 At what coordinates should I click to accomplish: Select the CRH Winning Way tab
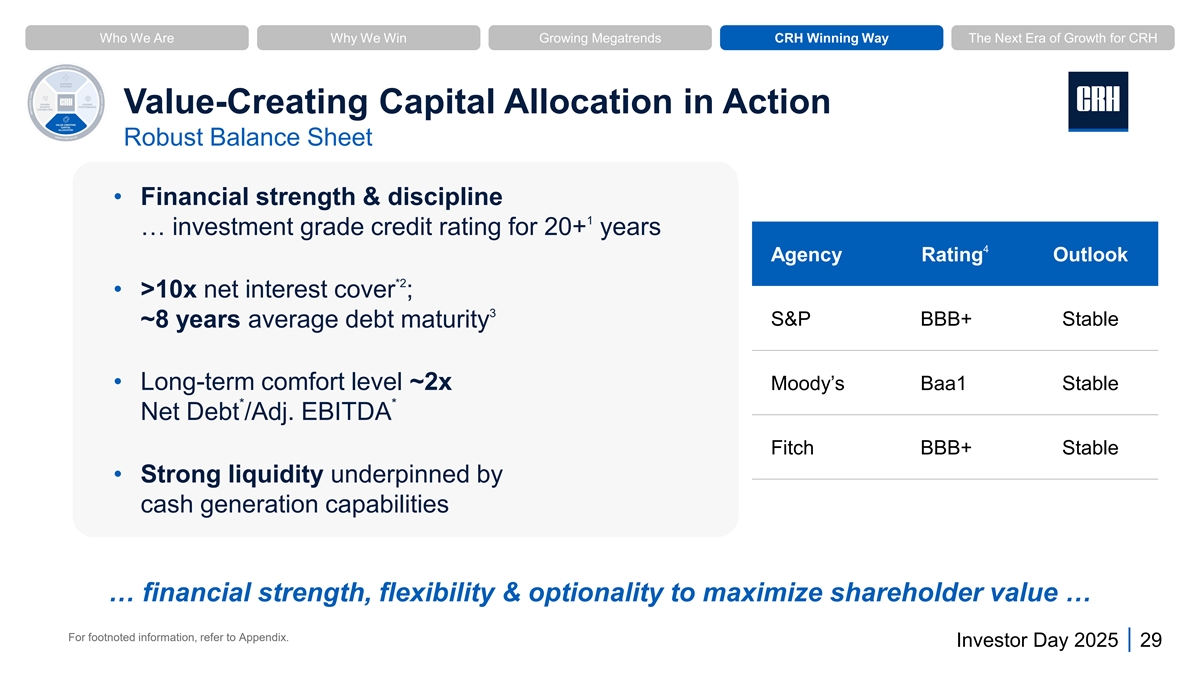point(831,38)
